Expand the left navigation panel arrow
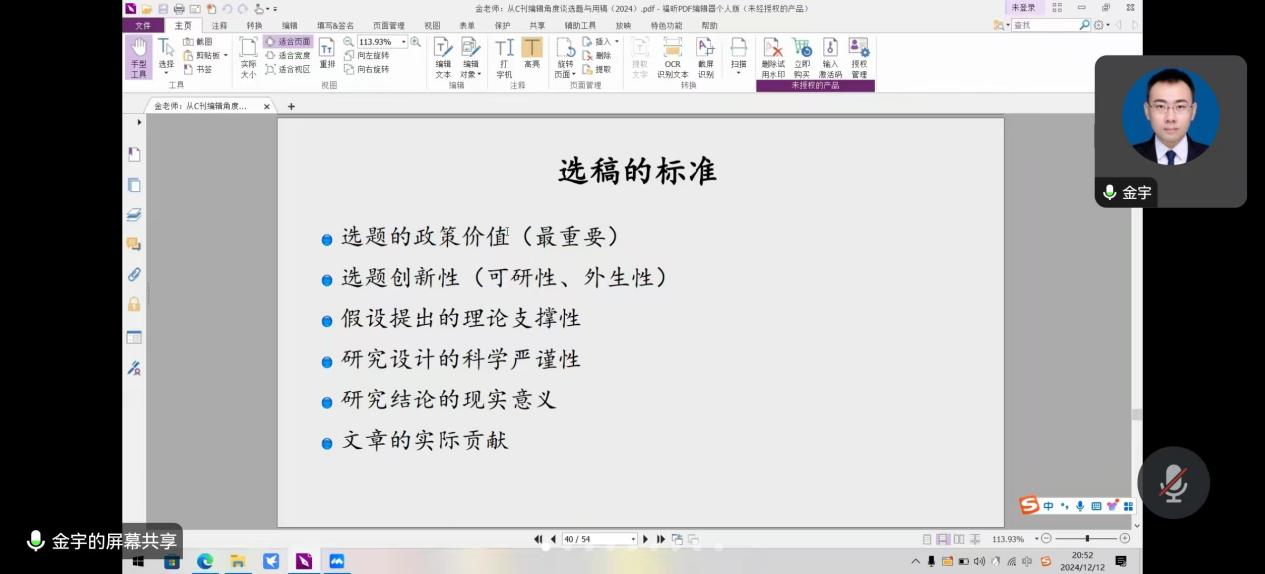 [139, 122]
